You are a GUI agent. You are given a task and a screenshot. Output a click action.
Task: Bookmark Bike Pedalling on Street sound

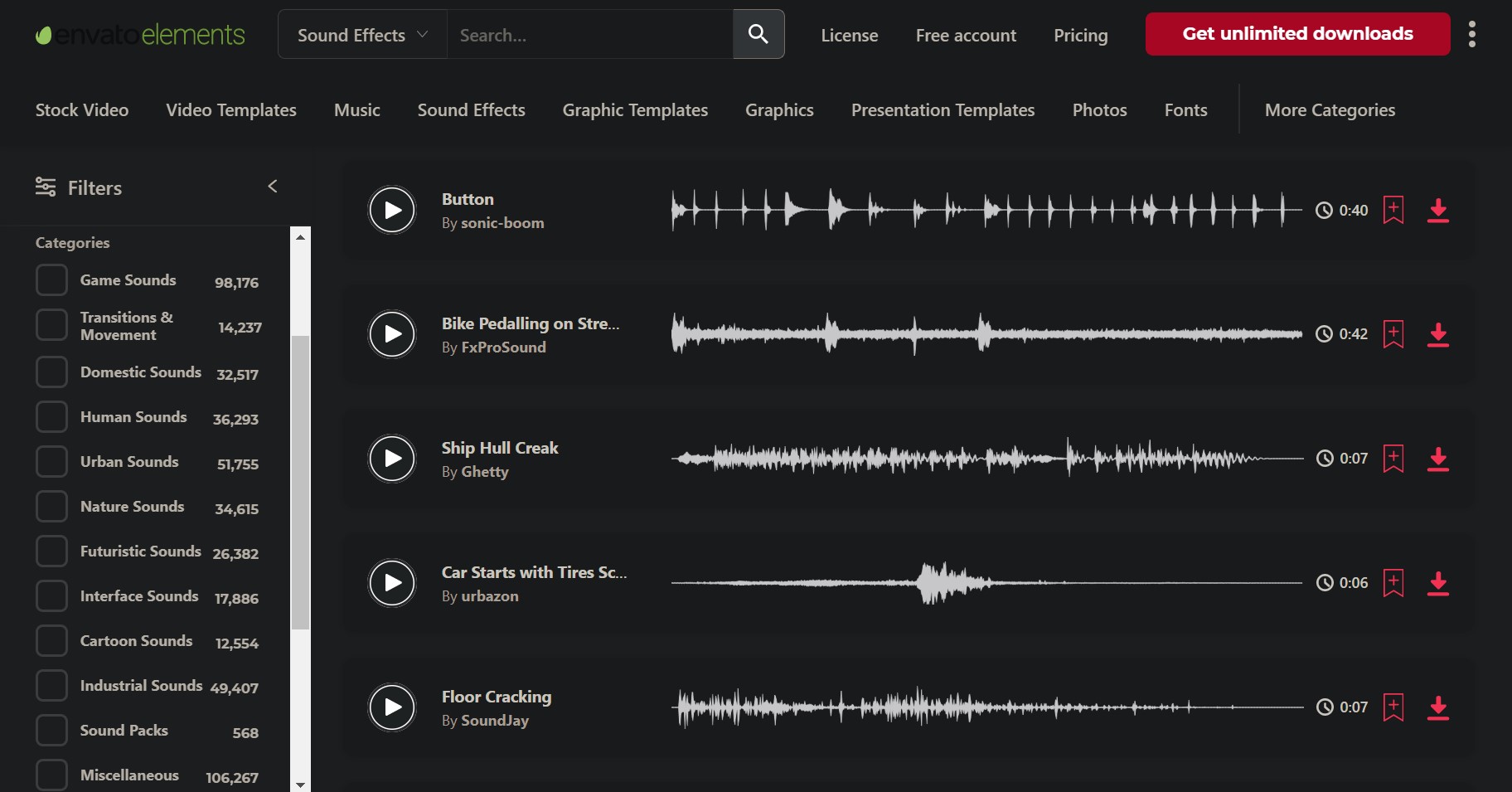[1393, 334]
